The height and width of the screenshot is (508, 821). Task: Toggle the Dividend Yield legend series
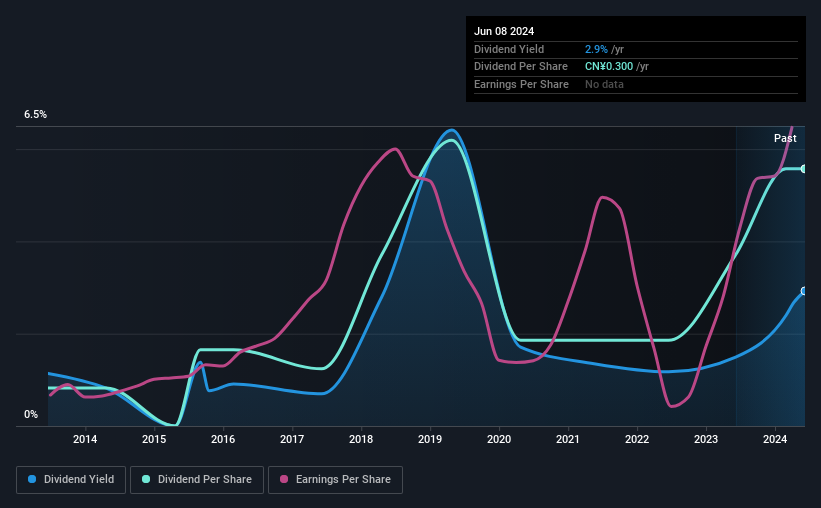coord(71,480)
